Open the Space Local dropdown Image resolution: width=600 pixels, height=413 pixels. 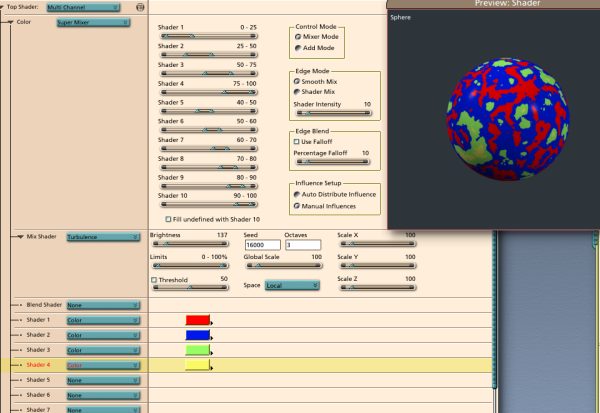pos(293,285)
